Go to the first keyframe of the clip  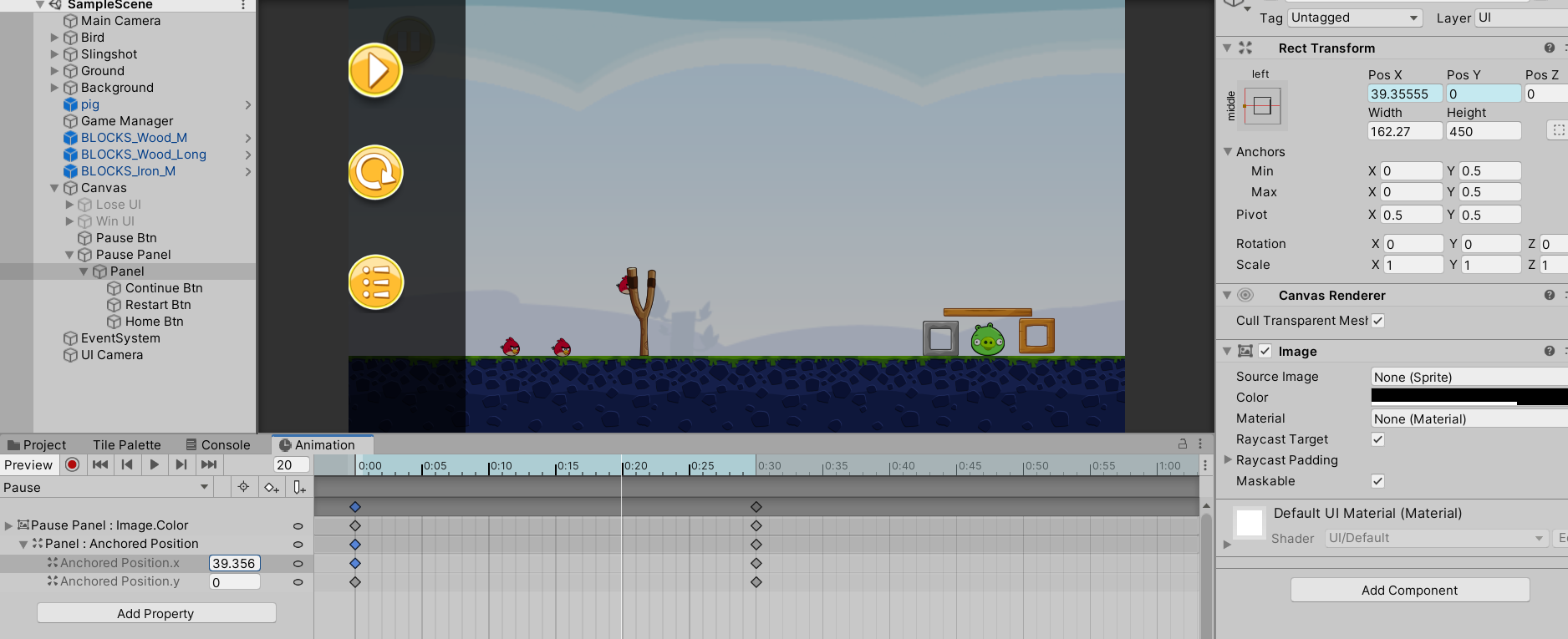point(100,465)
